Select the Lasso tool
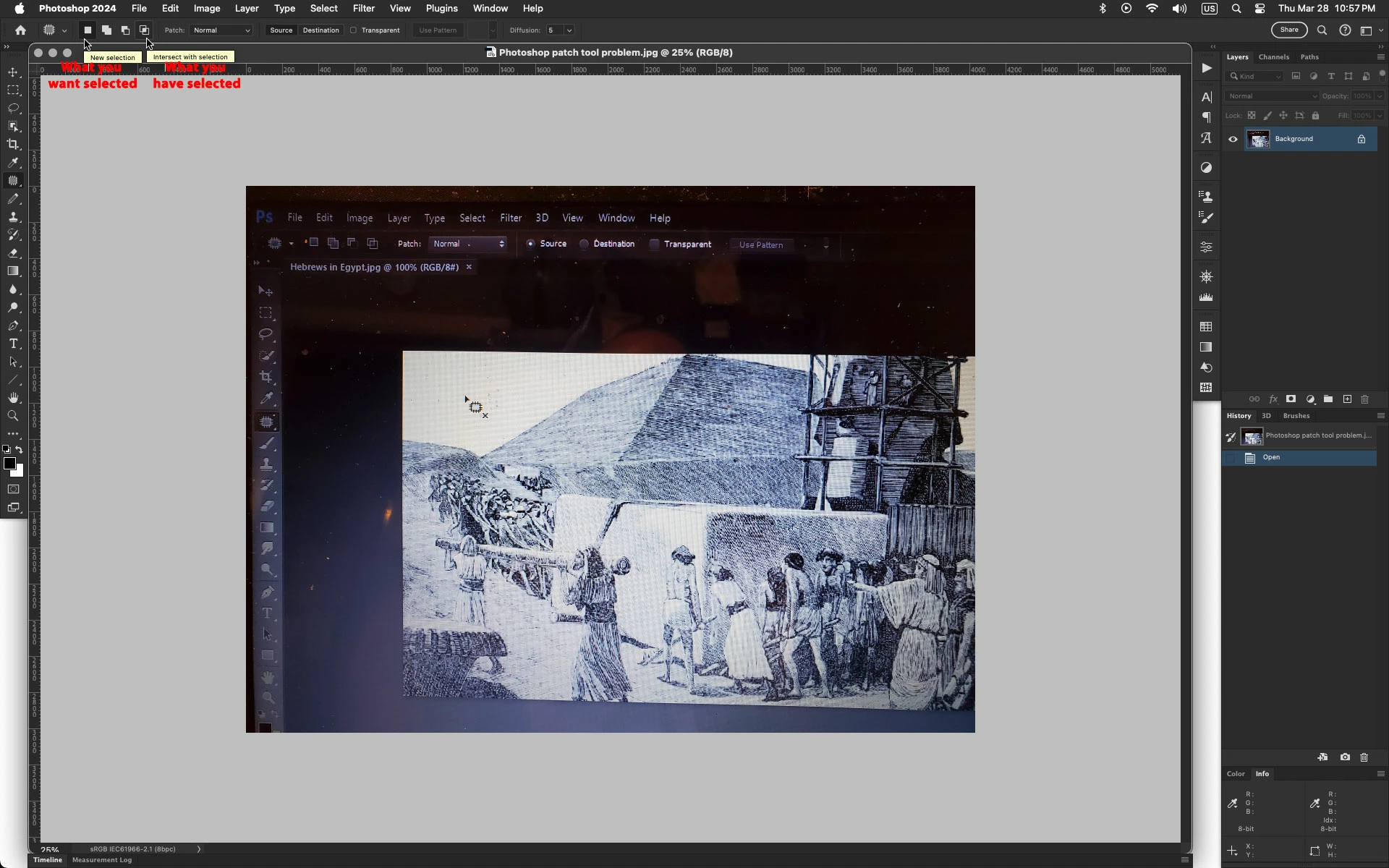Viewport: 1389px width, 868px height. pos(13,109)
